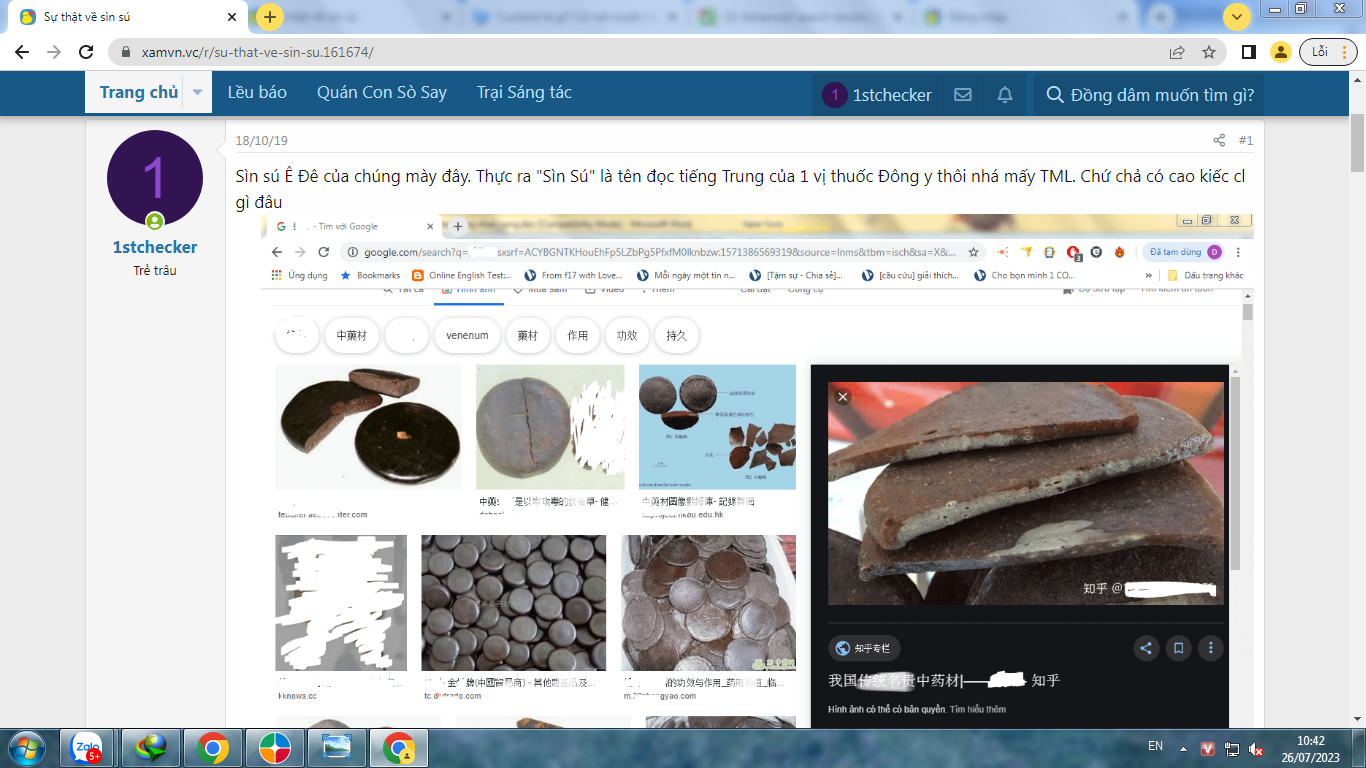Open the forum notifications bell icon

(x=1005, y=95)
